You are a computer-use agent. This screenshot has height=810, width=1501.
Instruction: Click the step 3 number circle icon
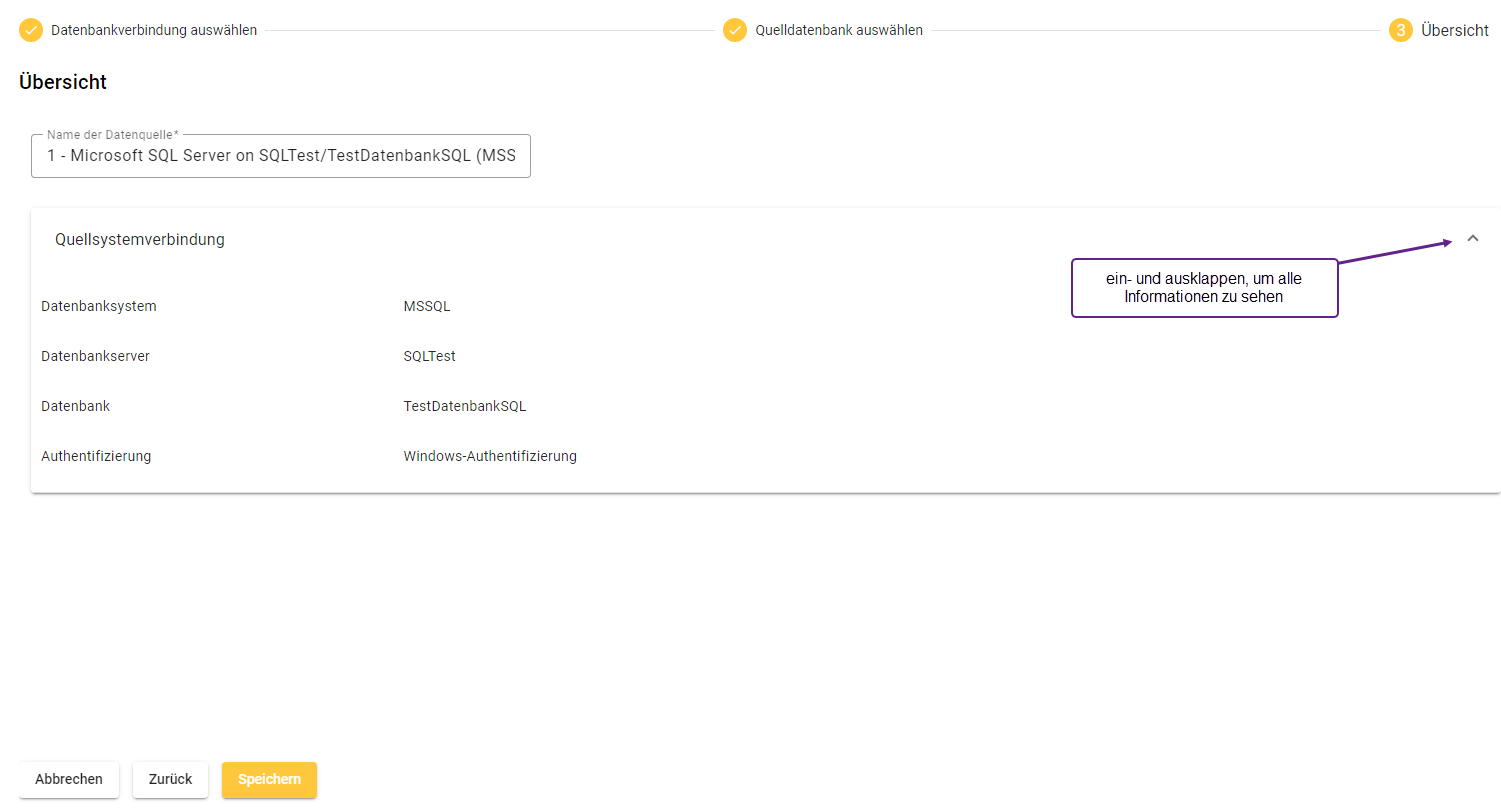1400,30
